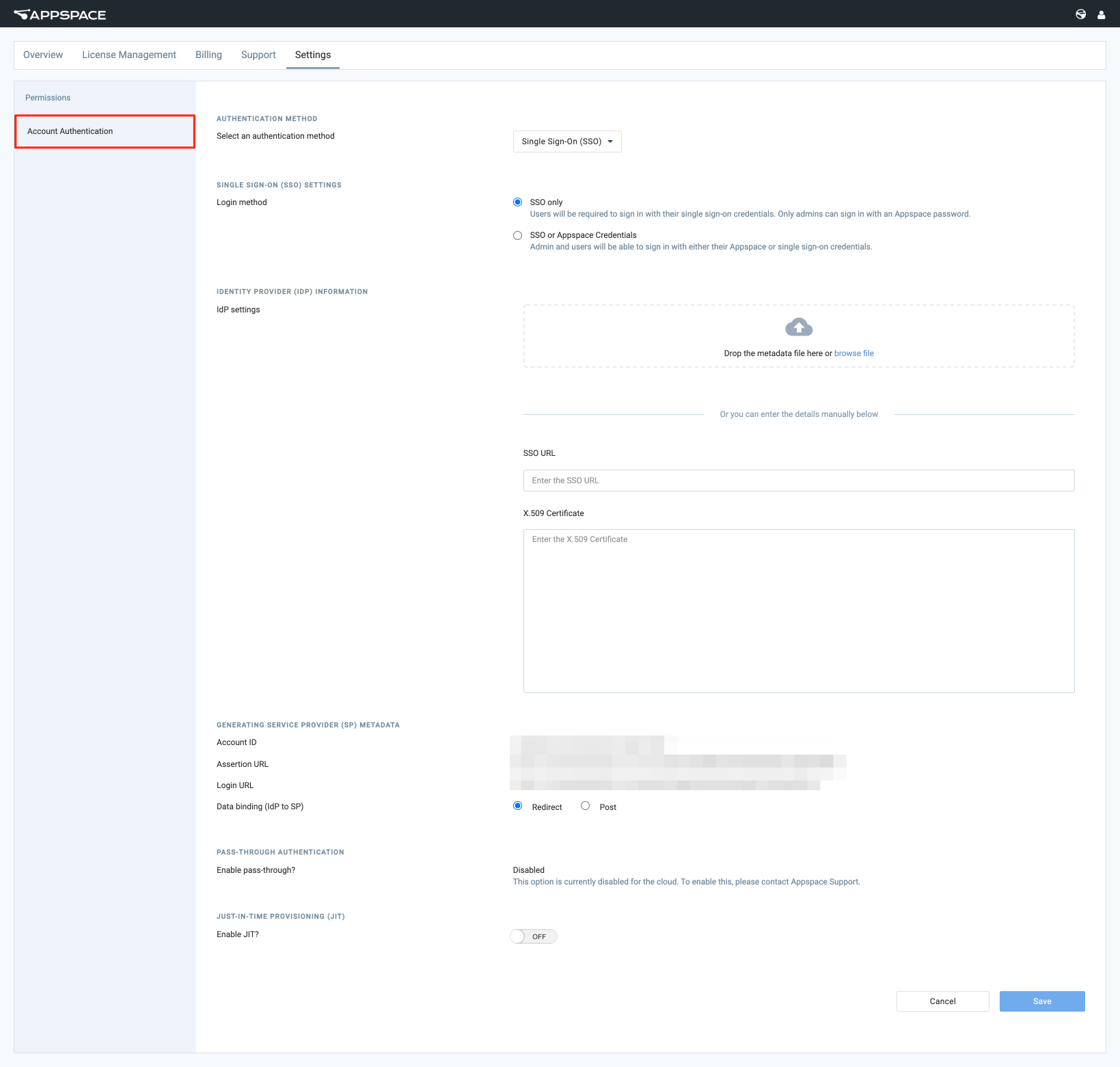This screenshot has height=1067, width=1120.
Task: Click the 'SSO URL' field label
Action: click(539, 453)
